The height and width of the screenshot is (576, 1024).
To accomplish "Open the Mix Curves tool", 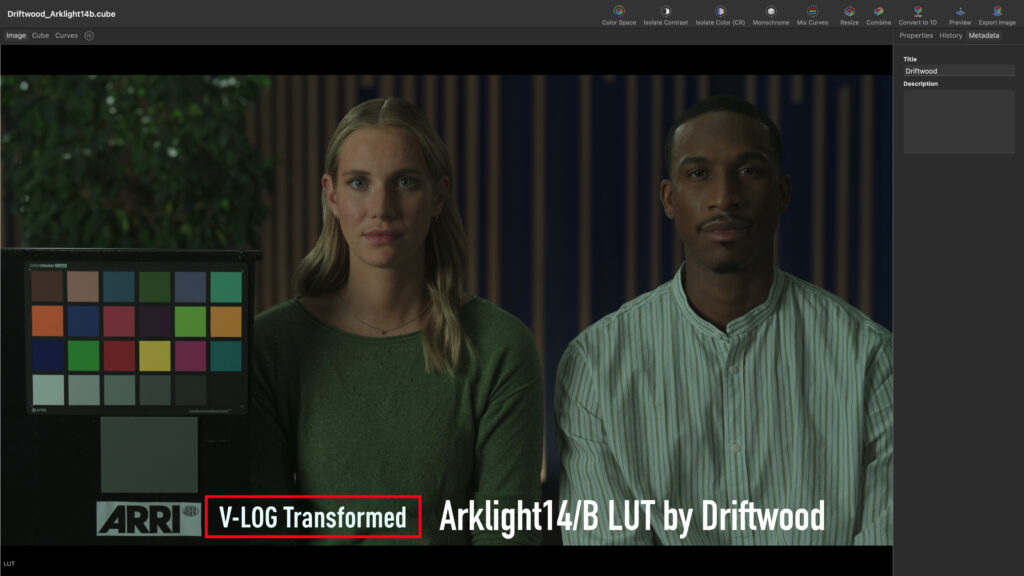I will tap(812, 15).
